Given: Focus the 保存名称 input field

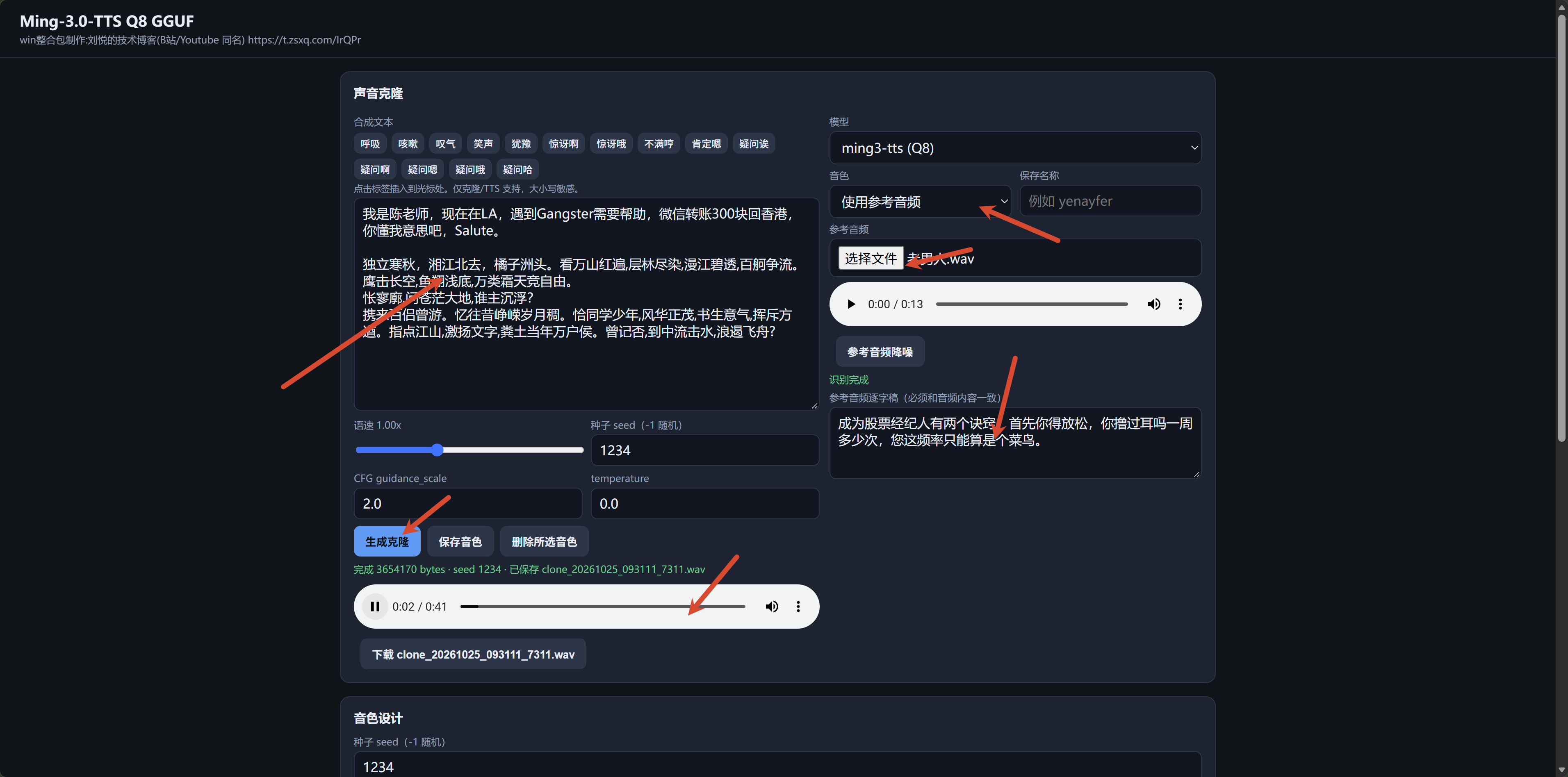Looking at the screenshot, I should 1110,201.
